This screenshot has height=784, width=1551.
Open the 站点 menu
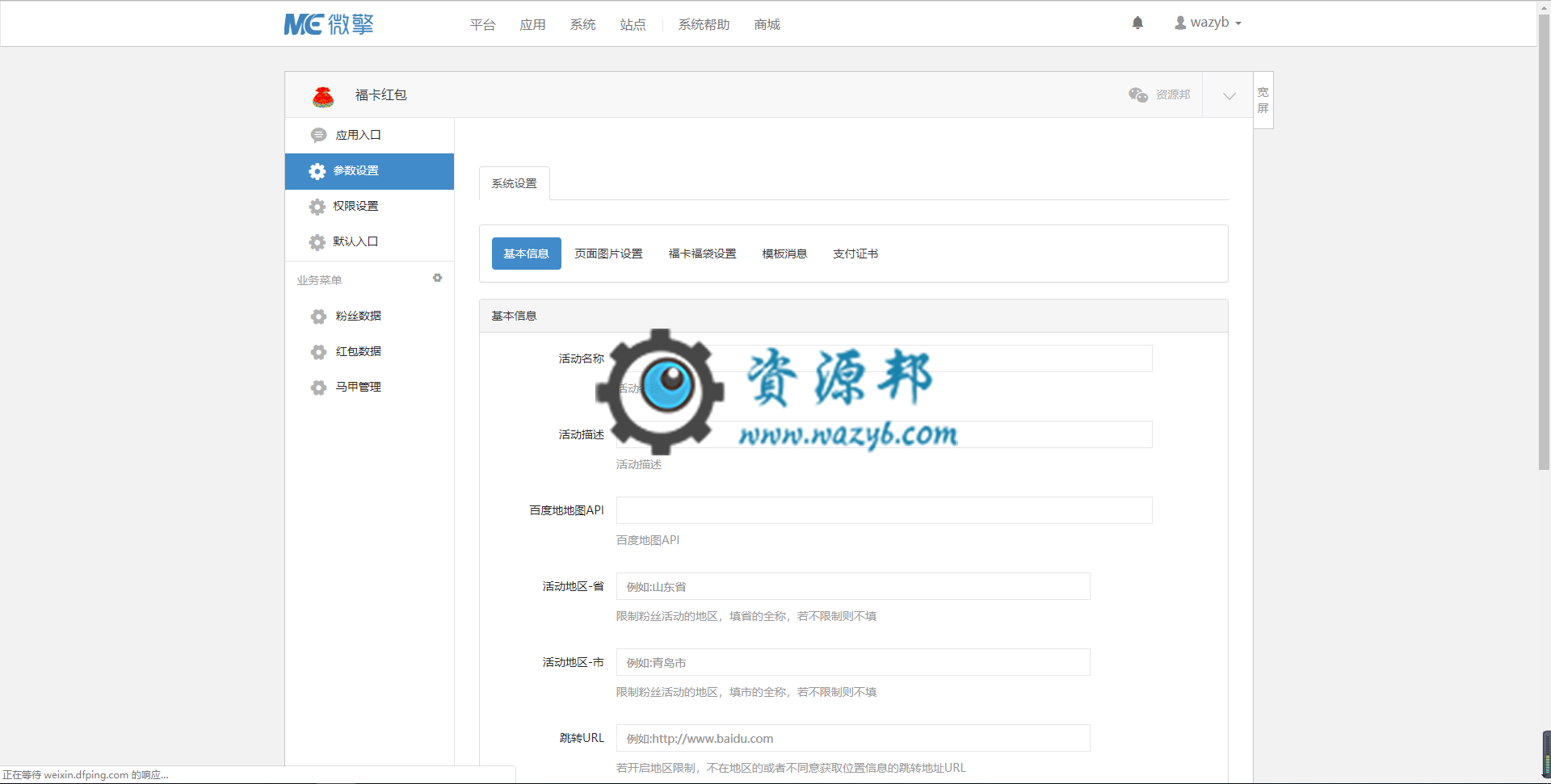point(633,25)
